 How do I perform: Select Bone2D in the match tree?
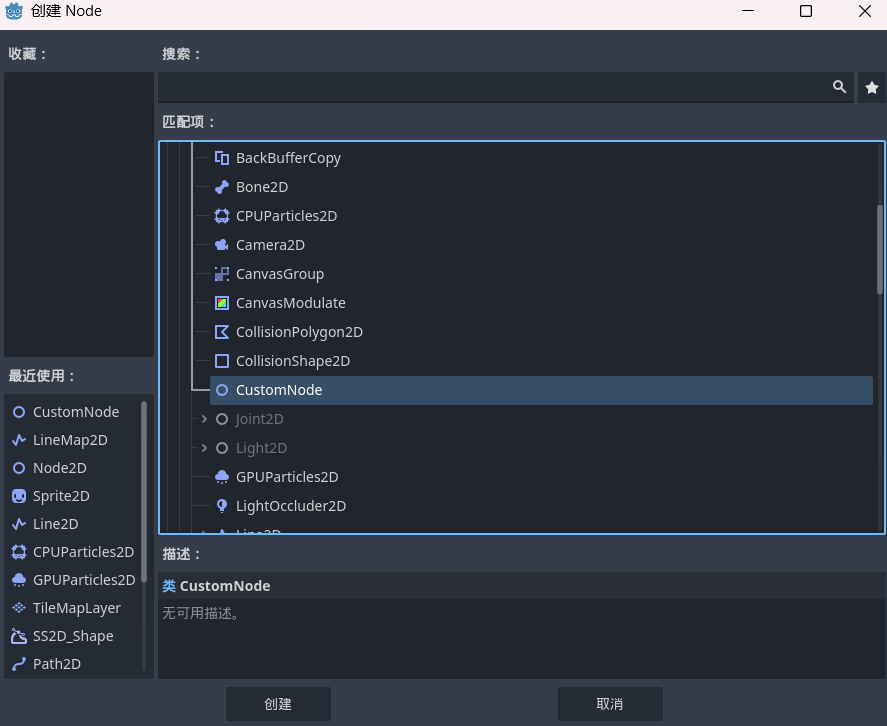(x=262, y=187)
